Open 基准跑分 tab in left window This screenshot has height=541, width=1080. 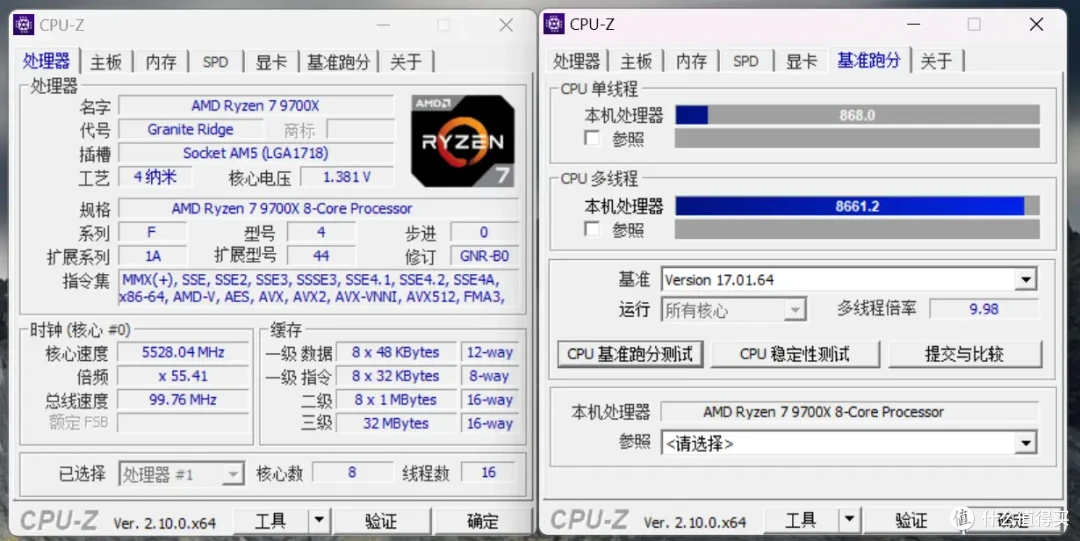(x=338, y=62)
